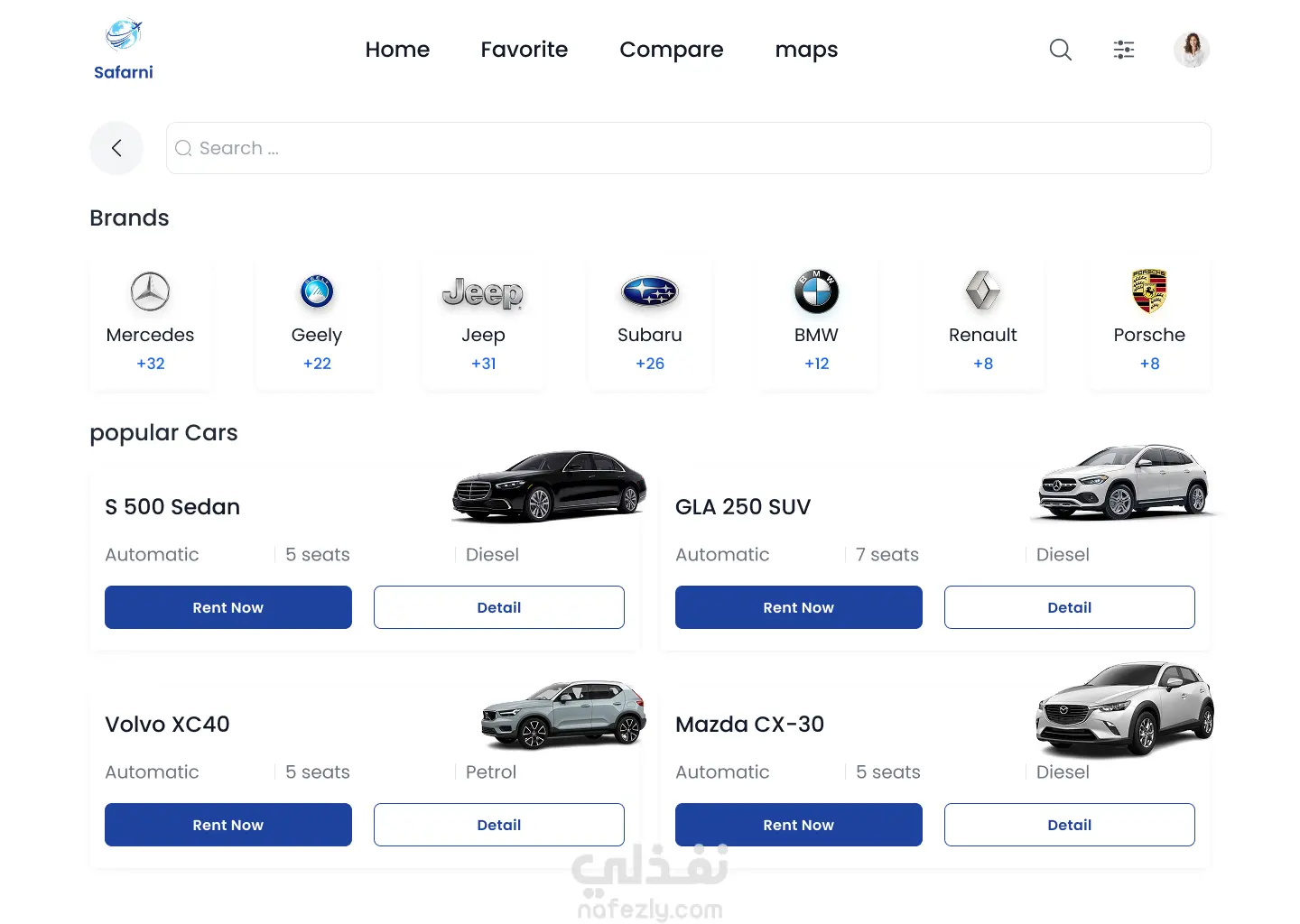Click the Mercedes brand name label
The width and height of the screenshot is (1300, 924).
pyautogui.click(x=150, y=335)
